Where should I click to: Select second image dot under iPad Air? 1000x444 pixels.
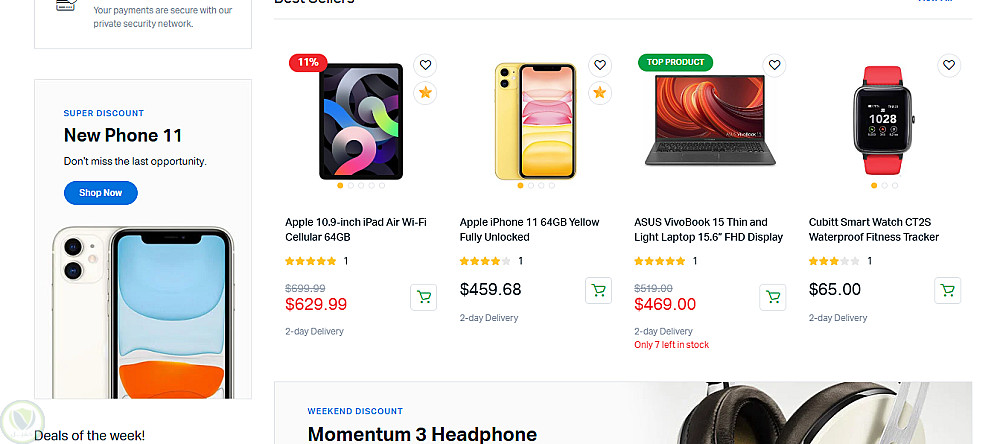click(350, 186)
